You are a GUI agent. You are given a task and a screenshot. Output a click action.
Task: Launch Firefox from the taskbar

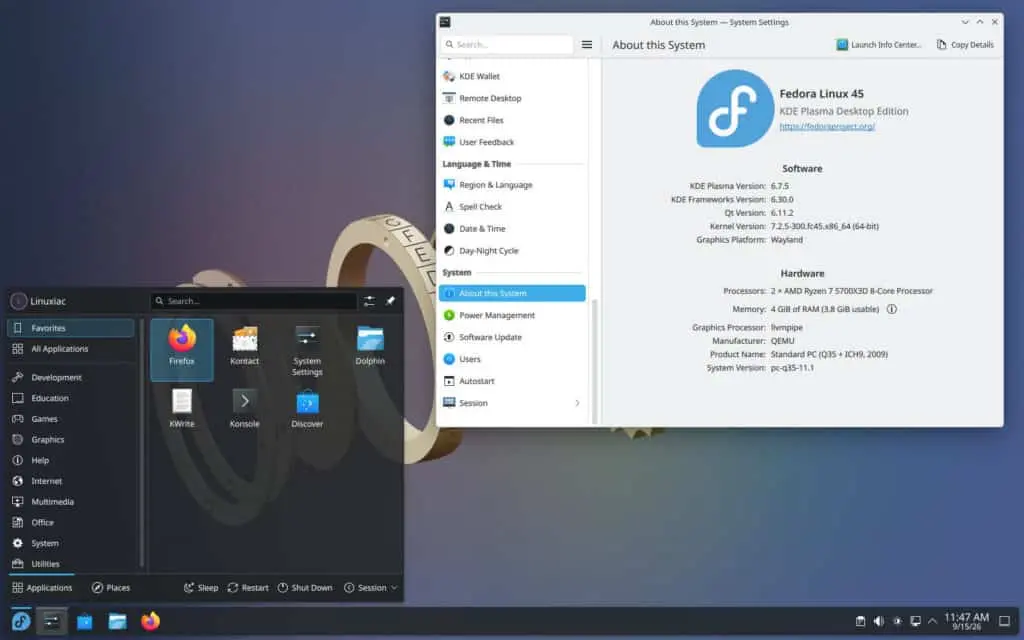coord(150,621)
